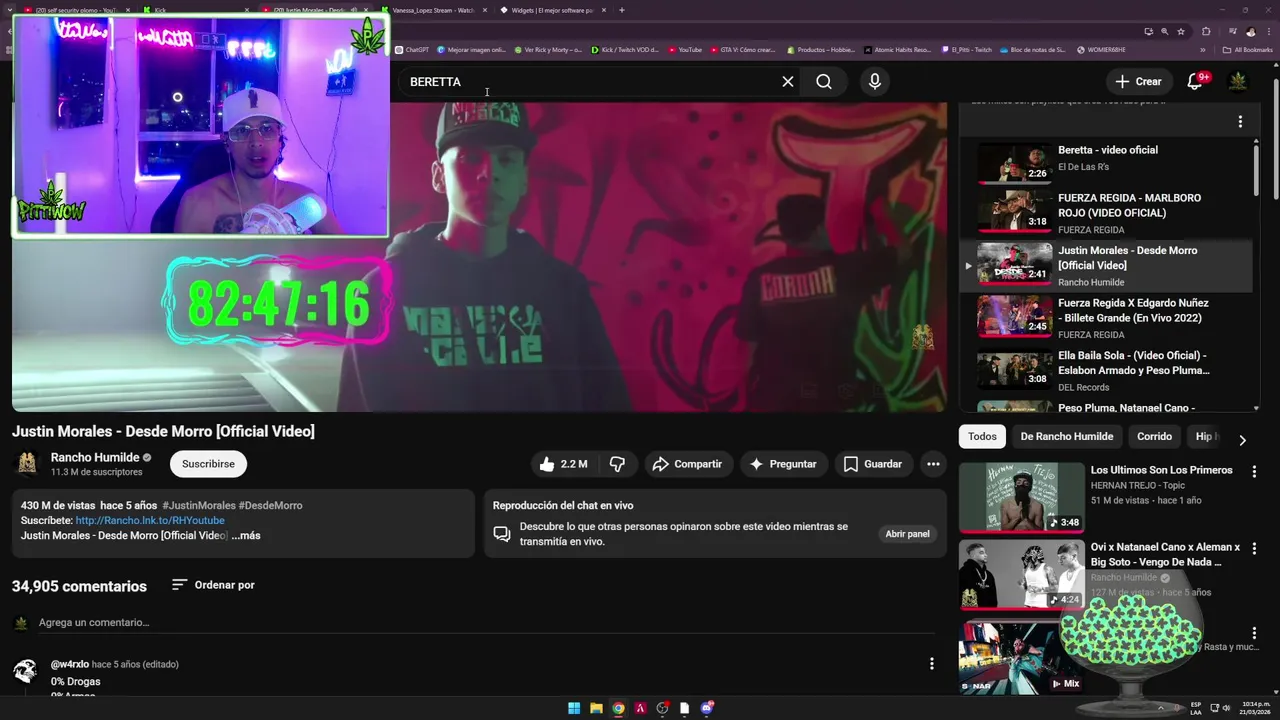Screen dimensions: 1280x720
Task: Open the Kick / Twitch VOD bookmark
Action: pyautogui.click(x=625, y=50)
